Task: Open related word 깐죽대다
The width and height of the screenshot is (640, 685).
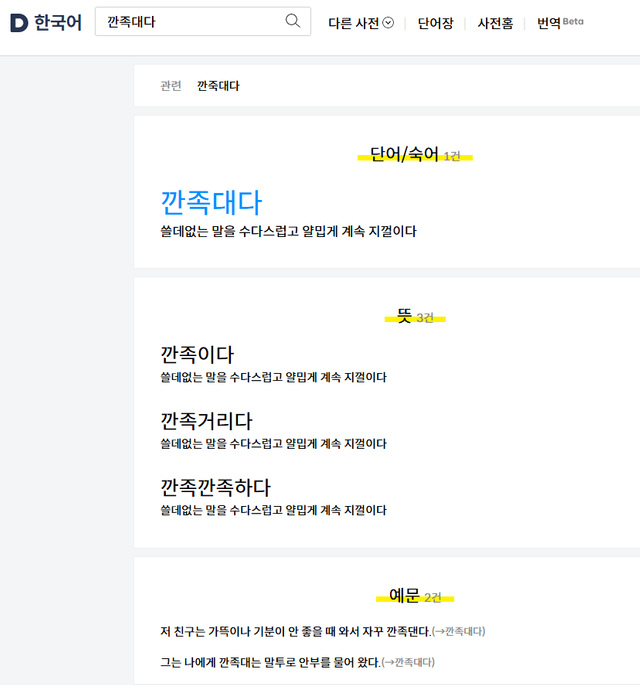Action: click(x=218, y=86)
